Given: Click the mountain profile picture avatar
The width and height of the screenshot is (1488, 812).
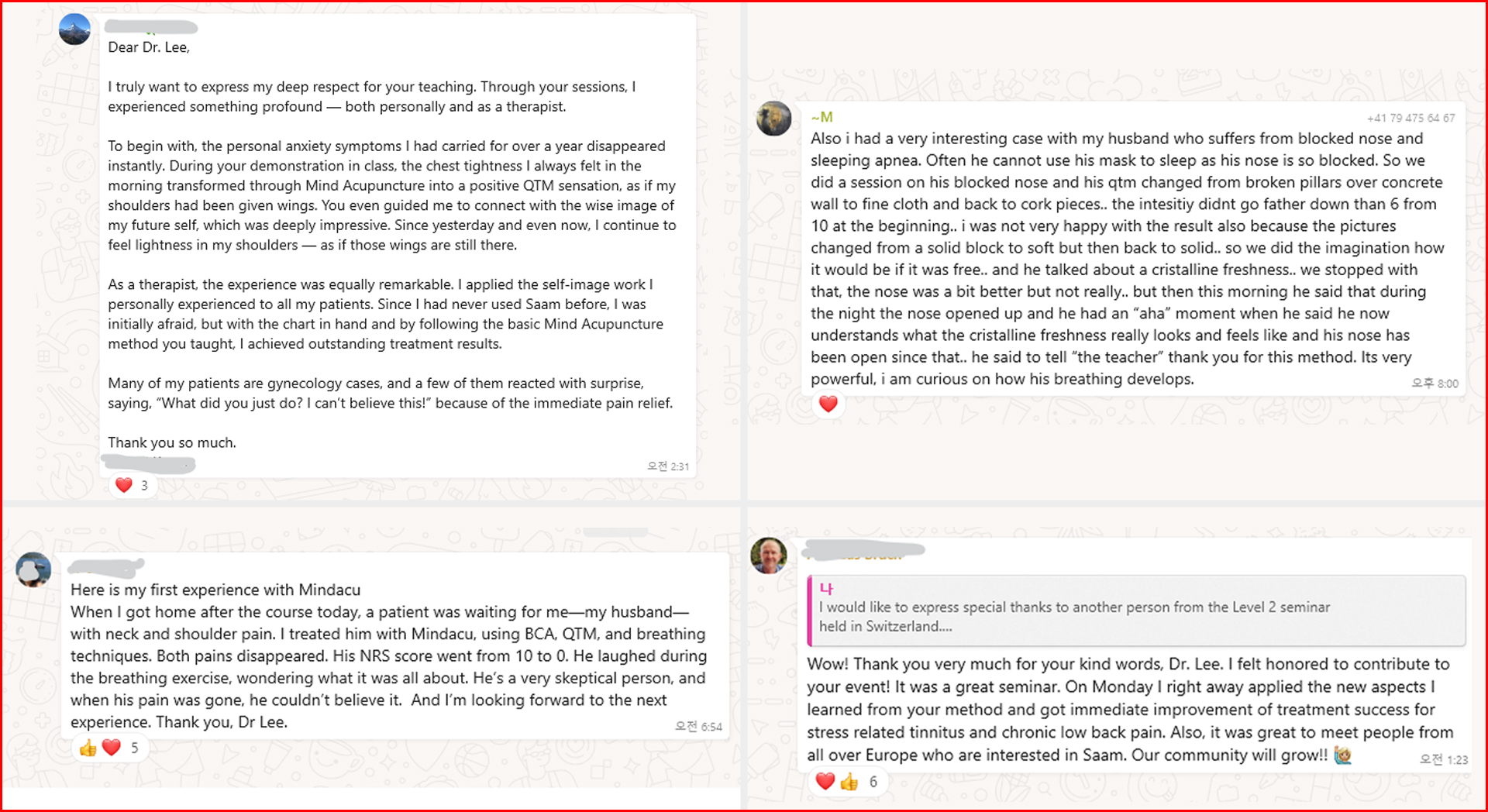Looking at the screenshot, I should [x=74, y=29].
